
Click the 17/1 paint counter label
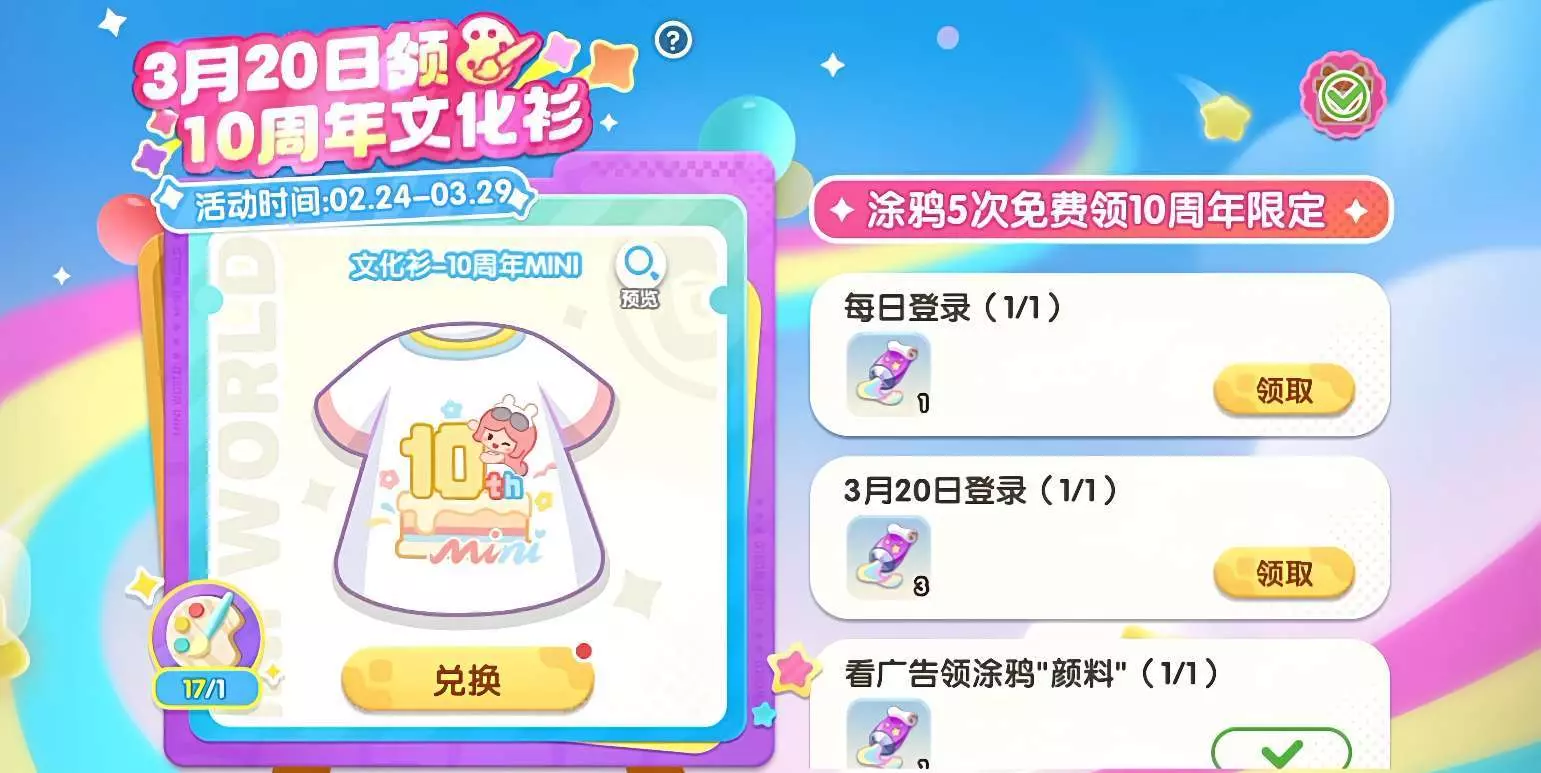tap(205, 689)
